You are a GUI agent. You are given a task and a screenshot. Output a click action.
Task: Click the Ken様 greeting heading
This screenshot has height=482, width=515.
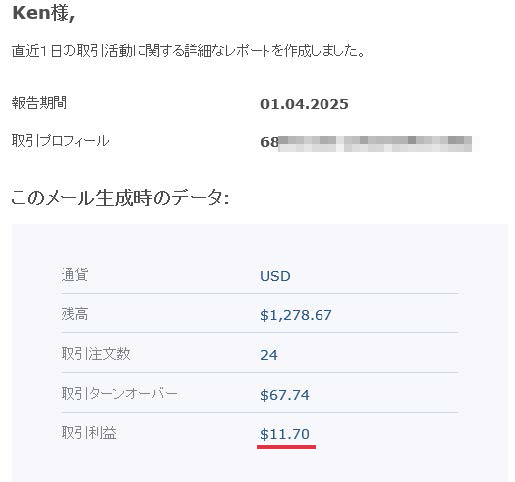(43, 14)
